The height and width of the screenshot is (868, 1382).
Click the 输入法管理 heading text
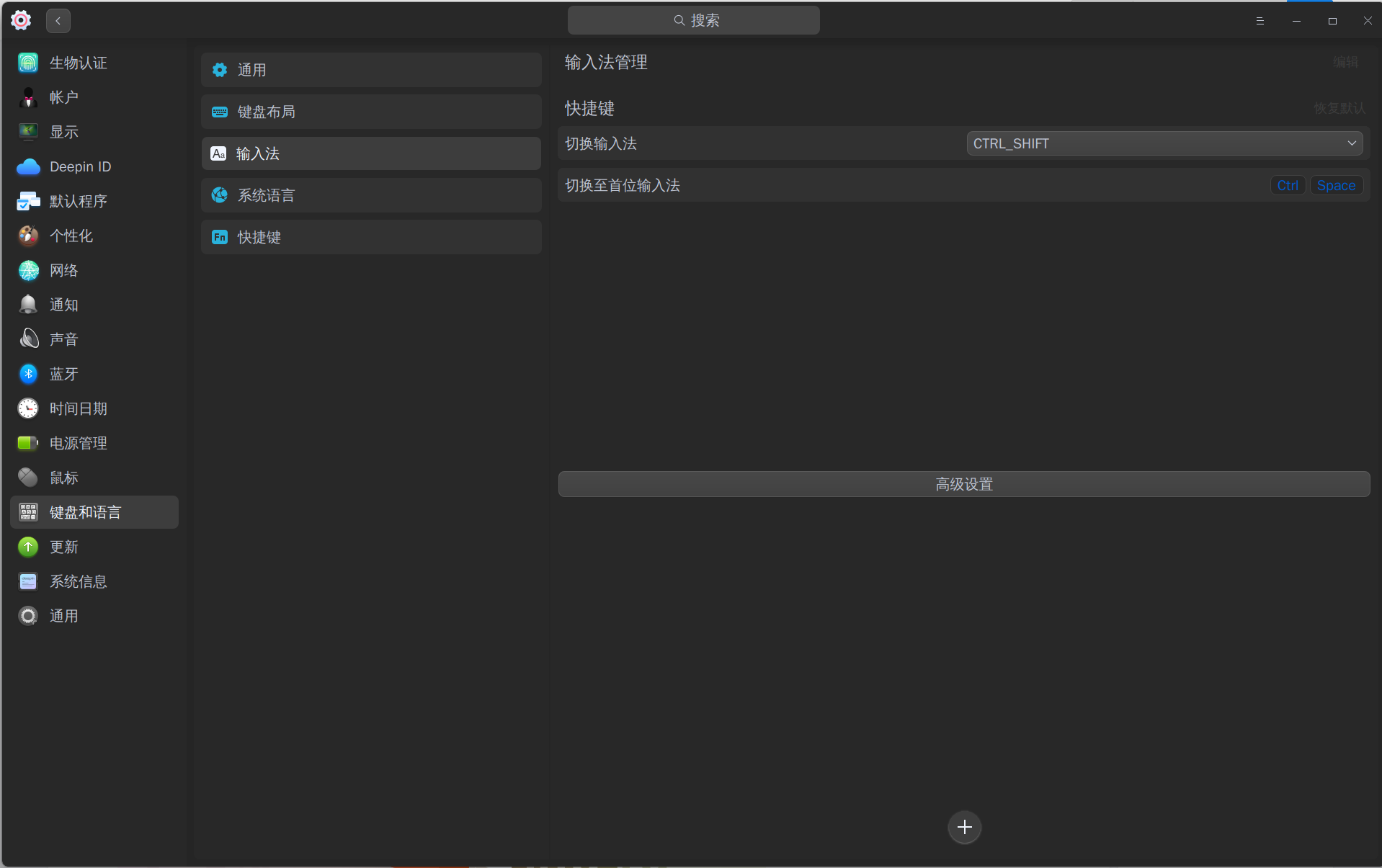point(606,63)
